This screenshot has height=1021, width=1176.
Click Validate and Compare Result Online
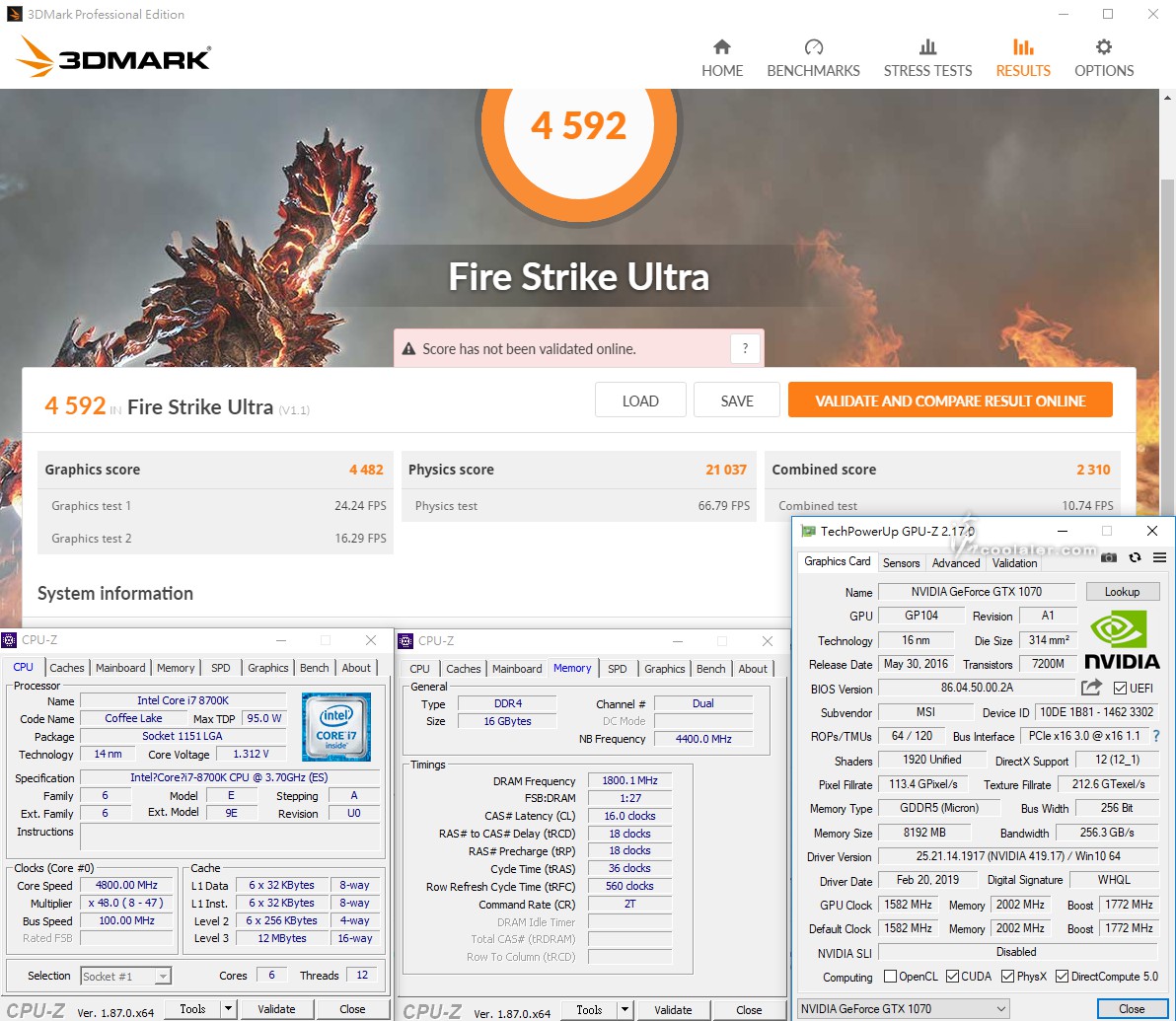pos(950,401)
